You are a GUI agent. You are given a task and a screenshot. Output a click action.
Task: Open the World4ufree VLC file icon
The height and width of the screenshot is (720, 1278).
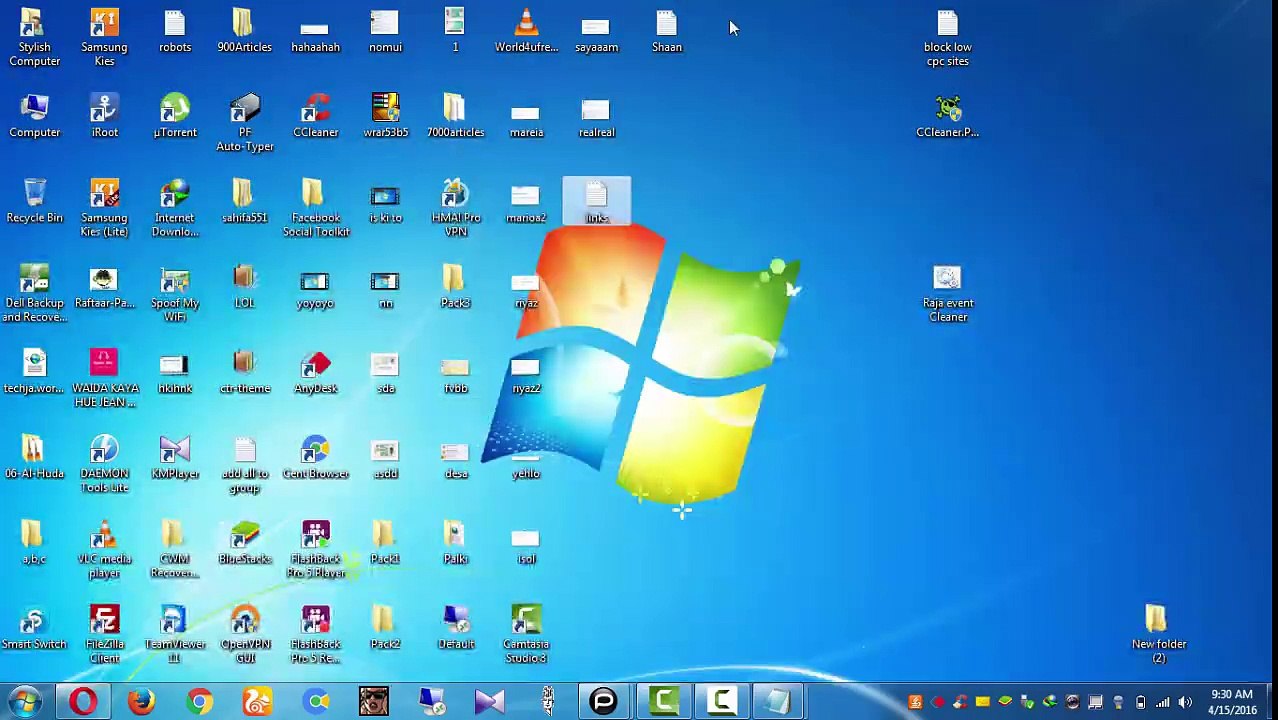(x=526, y=30)
